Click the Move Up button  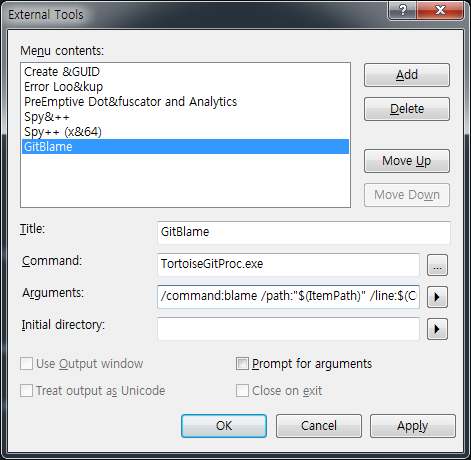coord(407,161)
